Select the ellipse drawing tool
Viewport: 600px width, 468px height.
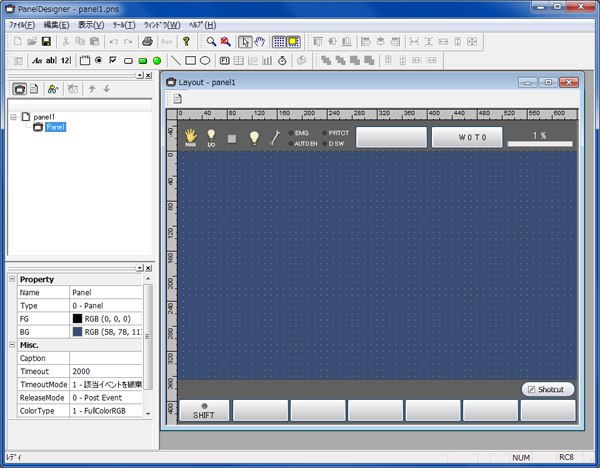205,61
